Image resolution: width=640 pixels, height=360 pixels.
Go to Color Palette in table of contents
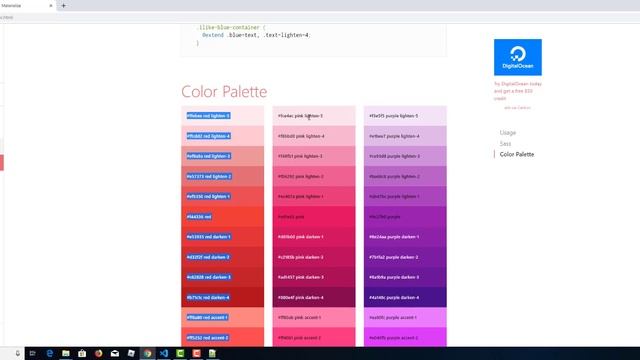click(x=517, y=154)
